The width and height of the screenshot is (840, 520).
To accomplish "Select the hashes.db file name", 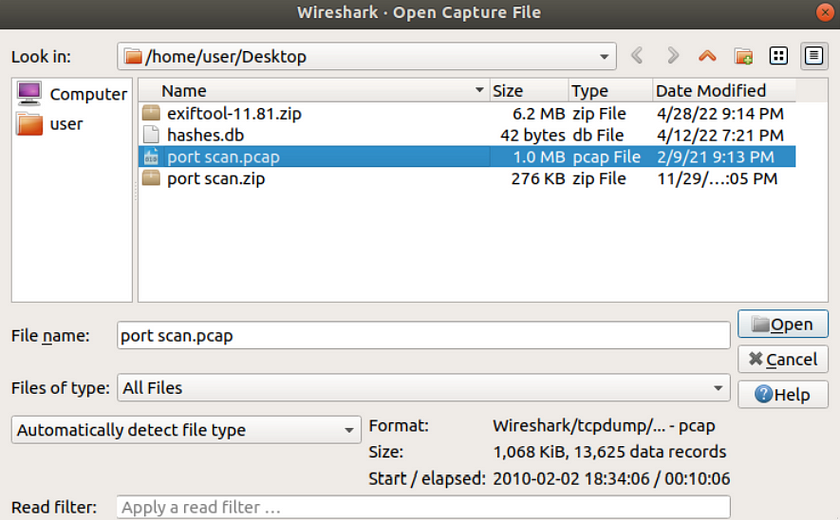I will 205,135.
